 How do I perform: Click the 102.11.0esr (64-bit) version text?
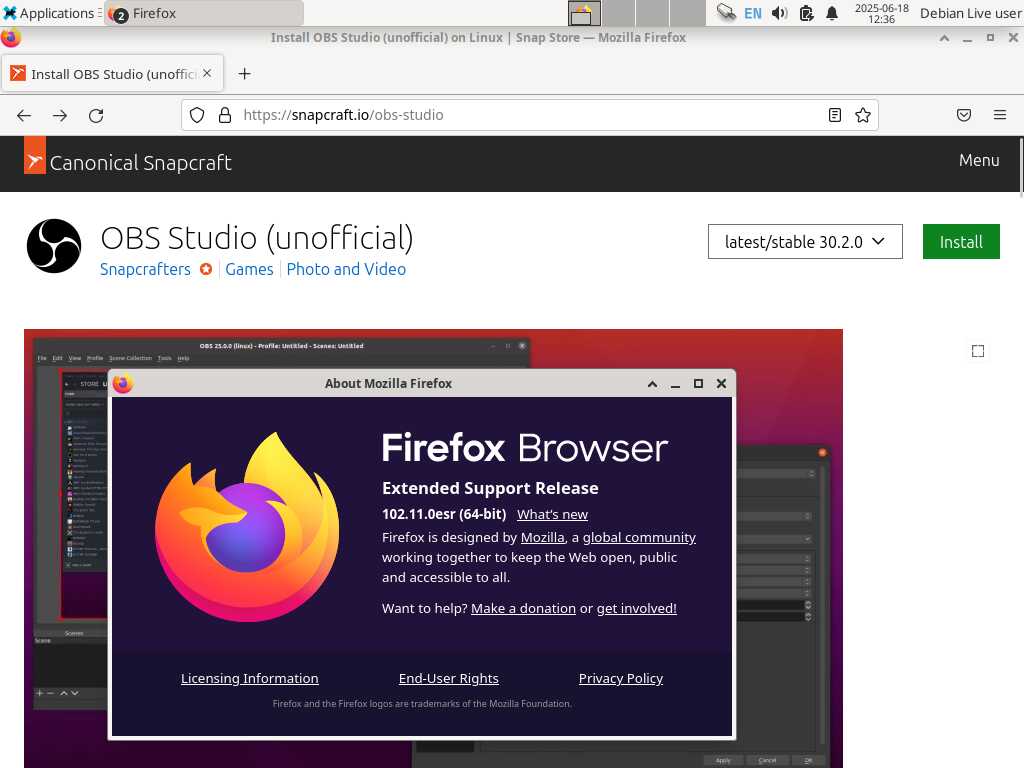click(x=444, y=515)
